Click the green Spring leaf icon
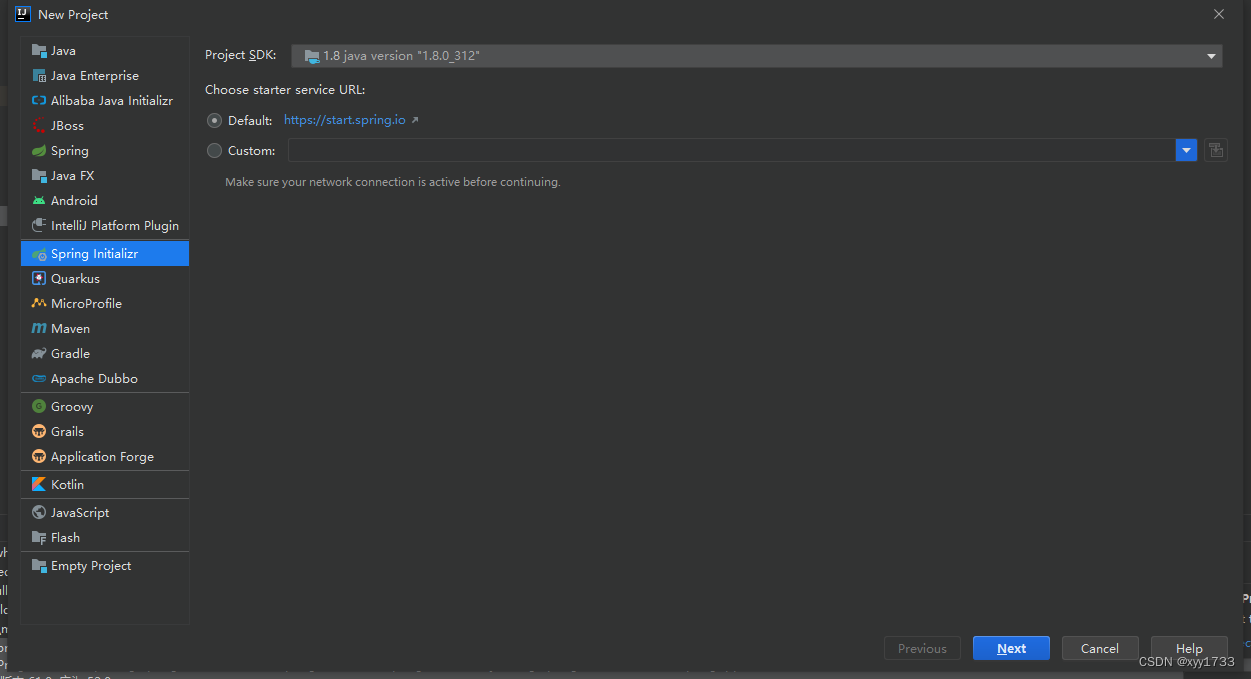The image size is (1251, 679). pos(39,151)
